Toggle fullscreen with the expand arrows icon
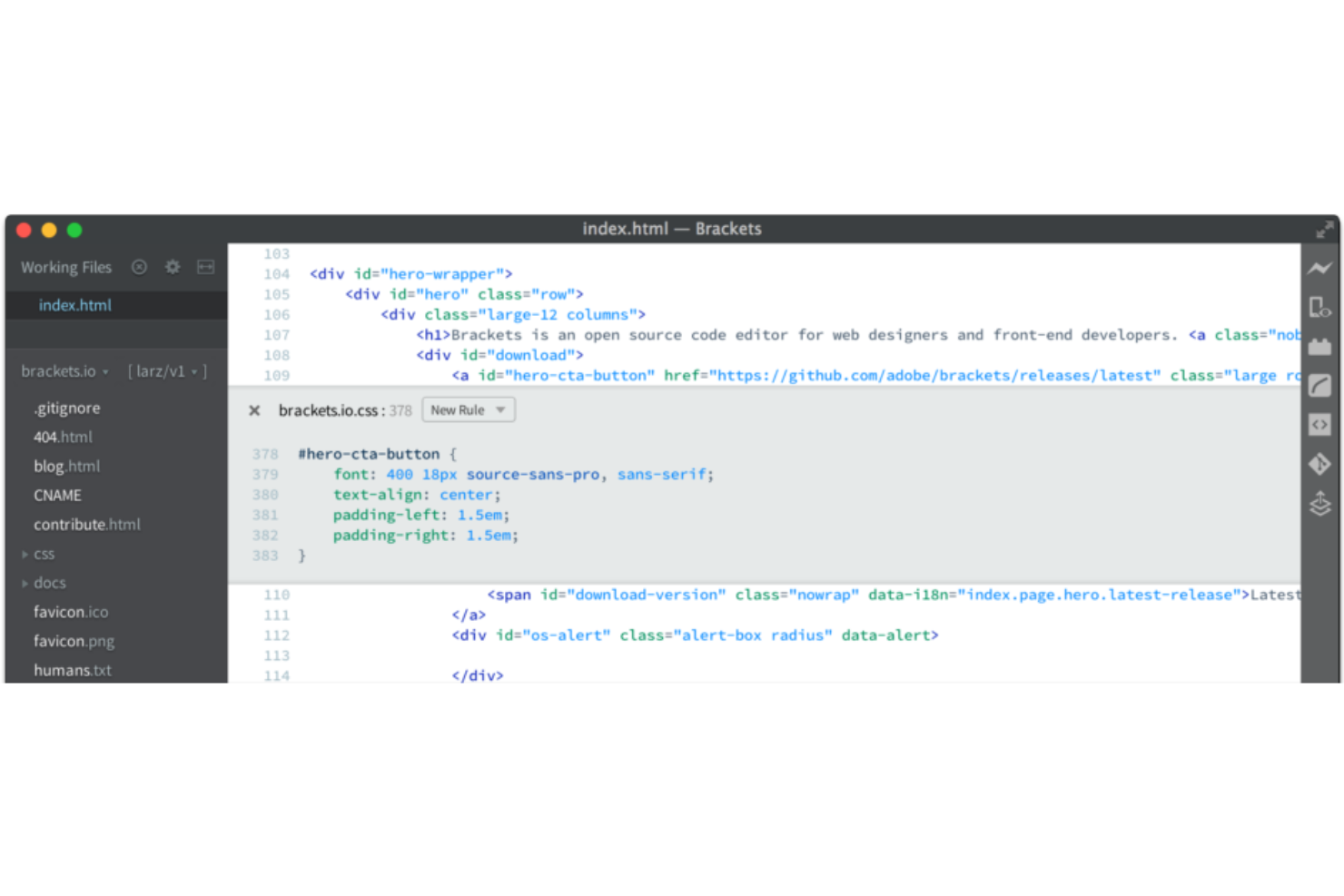This screenshot has height=896, width=1344. click(x=1325, y=229)
